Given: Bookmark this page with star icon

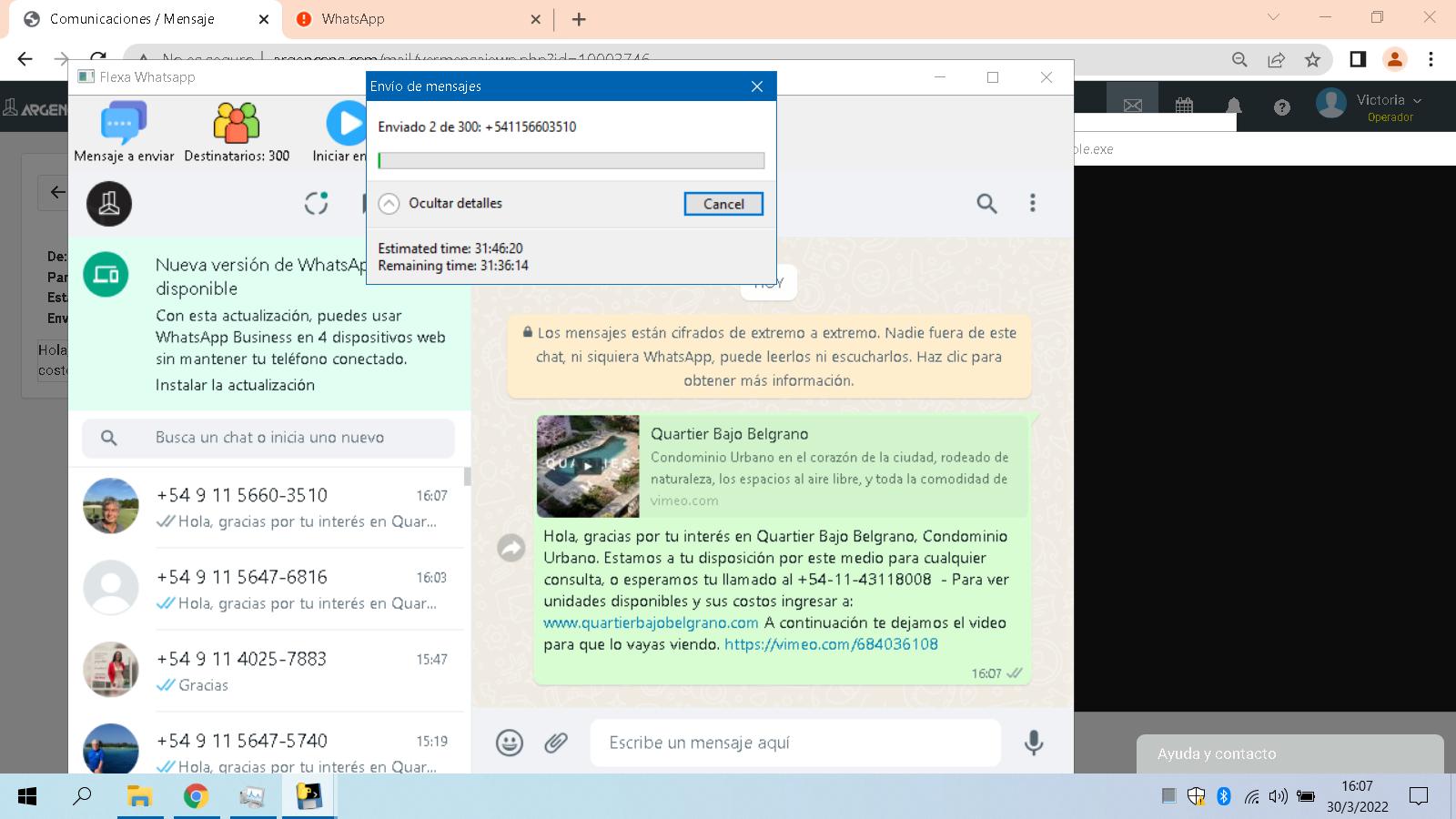Looking at the screenshot, I should (x=1312, y=59).
